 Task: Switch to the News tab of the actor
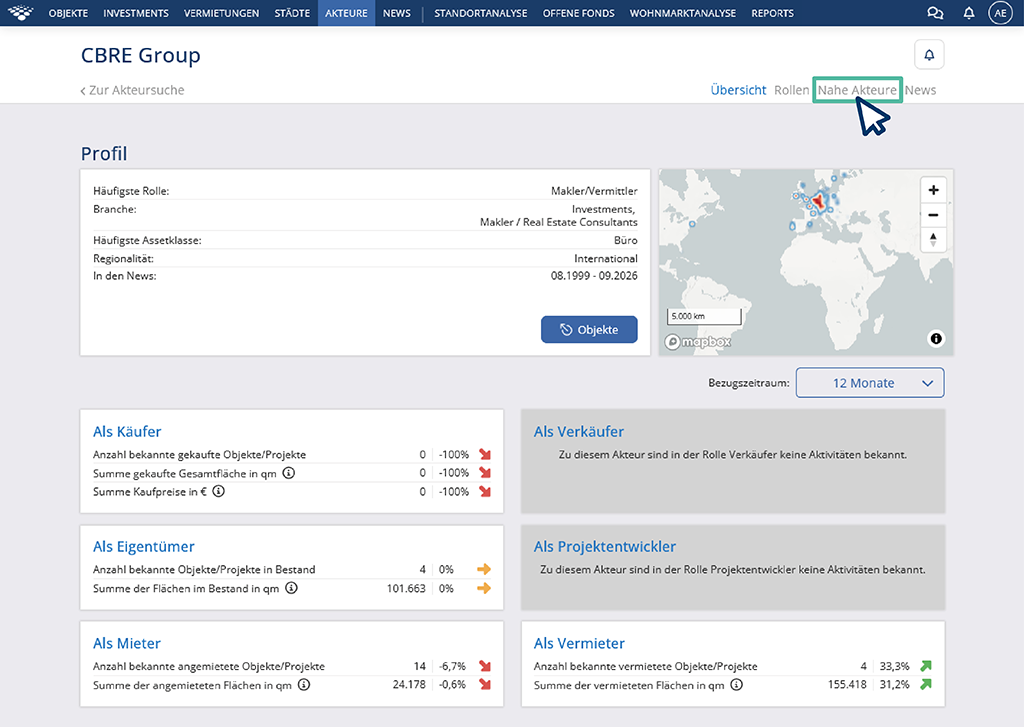920,90
